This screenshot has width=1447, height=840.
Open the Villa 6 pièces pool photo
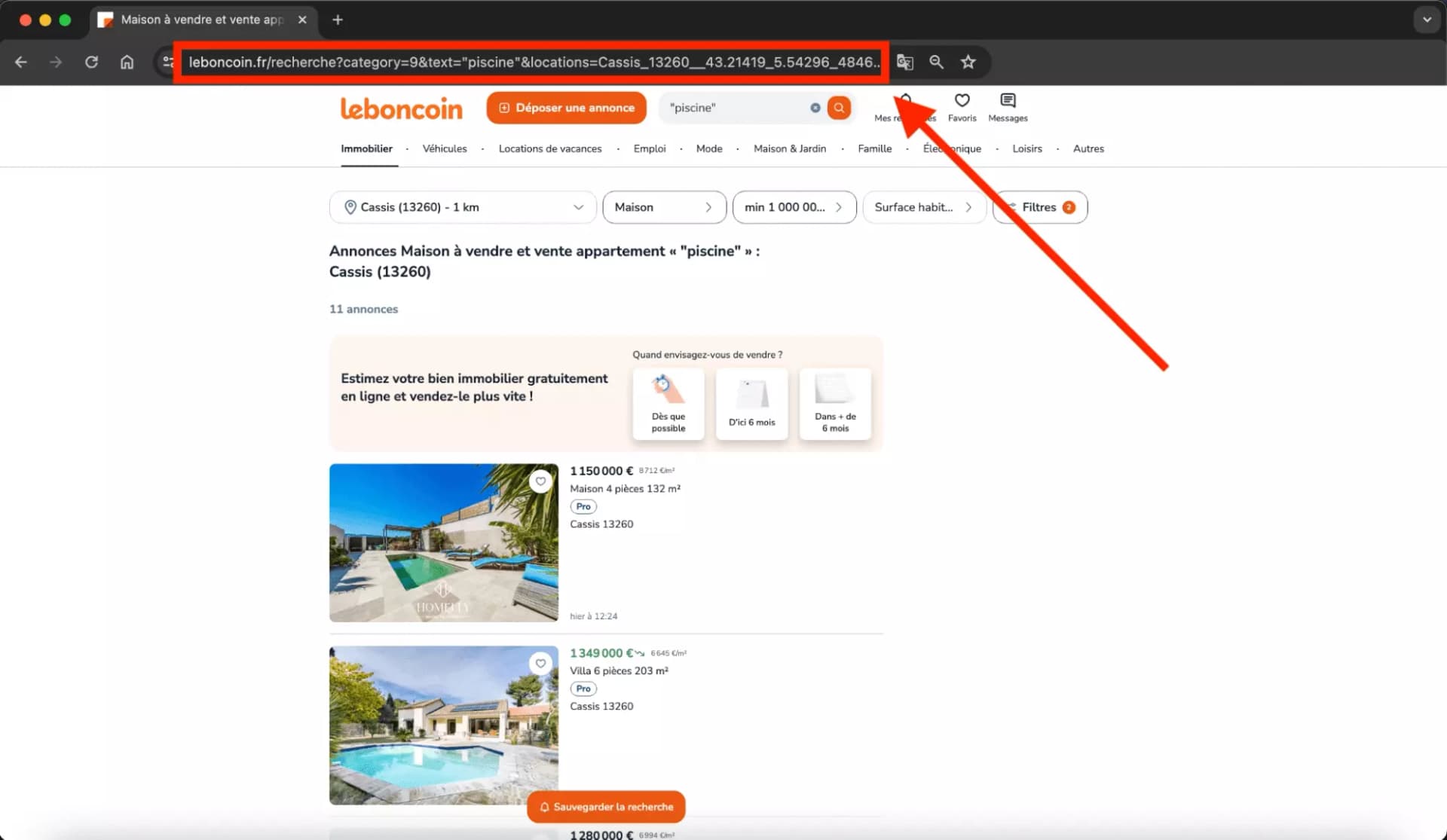coord(444,725)
